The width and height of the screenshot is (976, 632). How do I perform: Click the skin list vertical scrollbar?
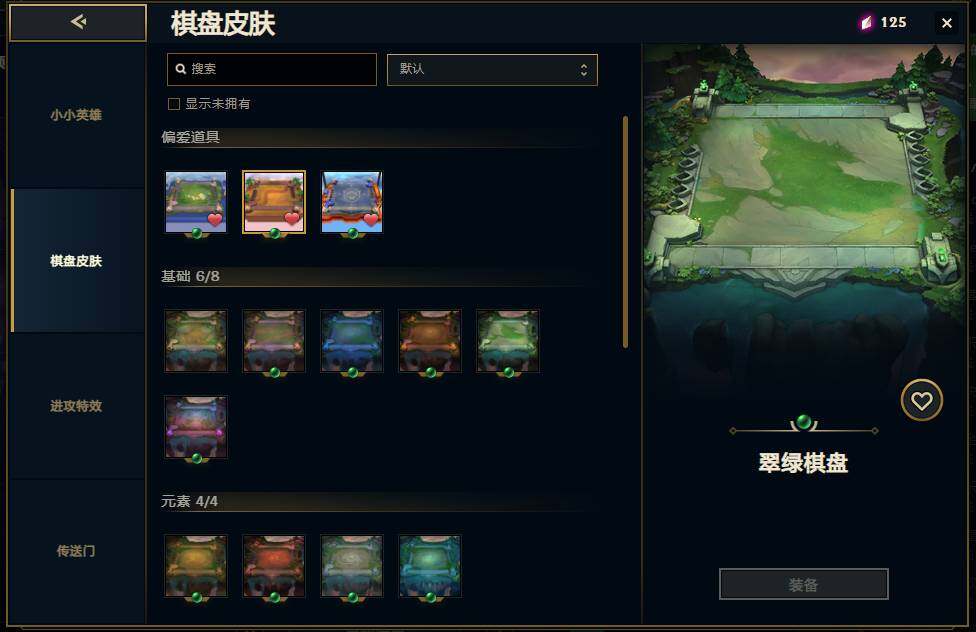[625, 232]
